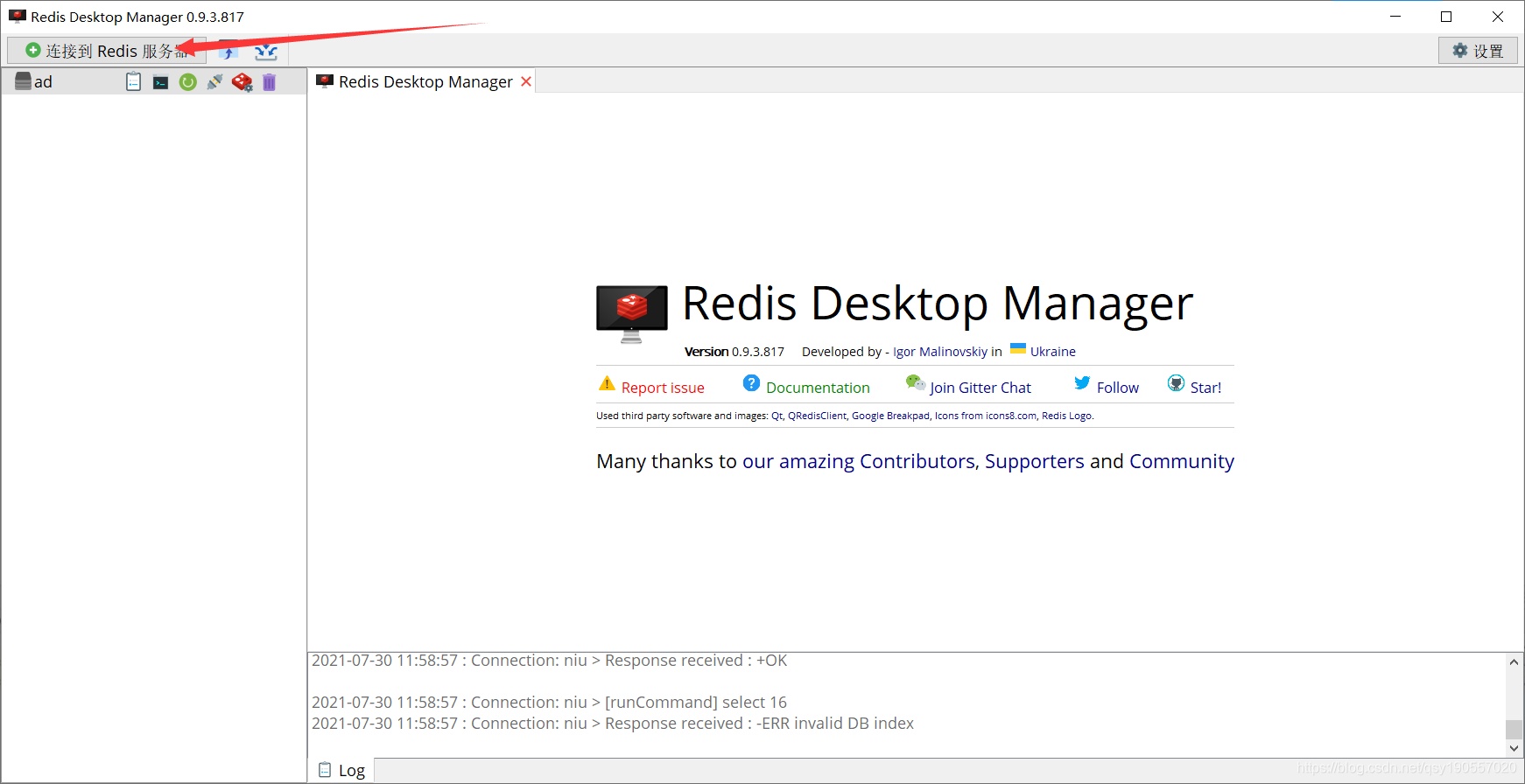Click the yellow warning triangle icon
This screenshot has height=784, width=1525.
coord(607,383)
